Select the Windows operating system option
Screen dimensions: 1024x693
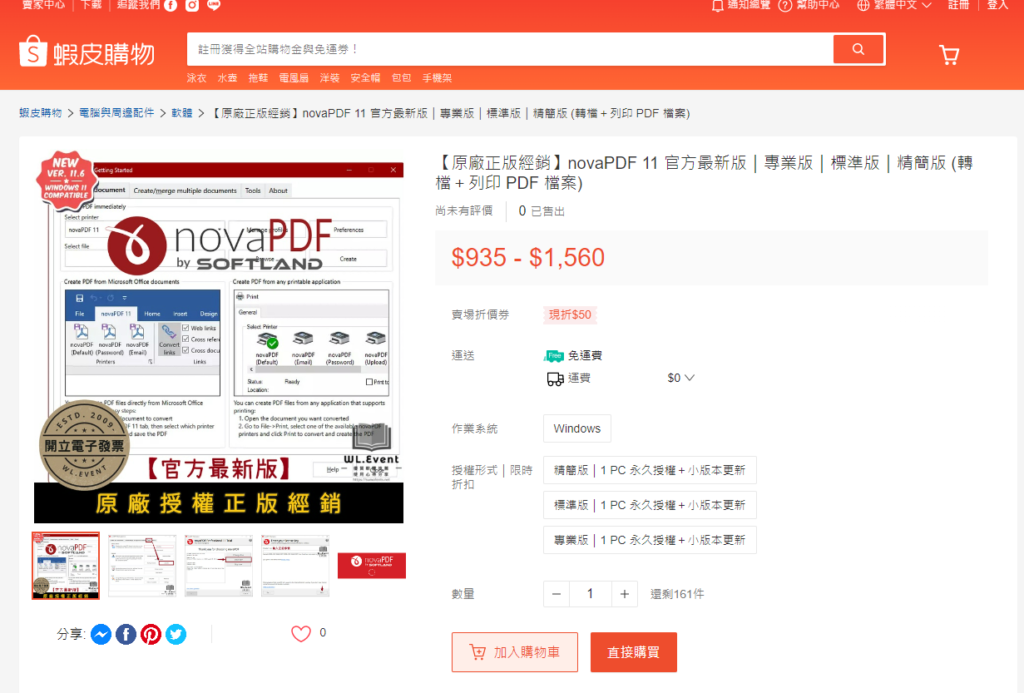577,428
